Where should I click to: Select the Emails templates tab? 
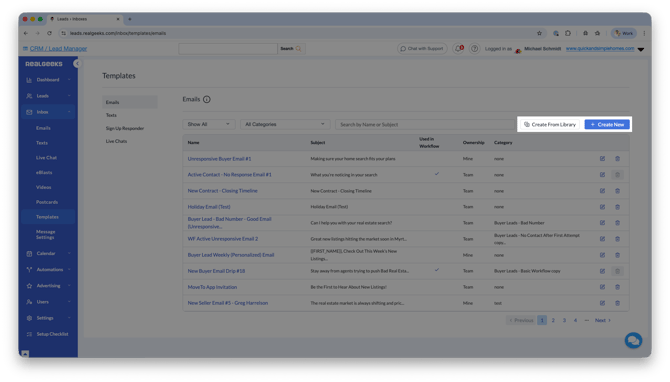coord(129,102)
